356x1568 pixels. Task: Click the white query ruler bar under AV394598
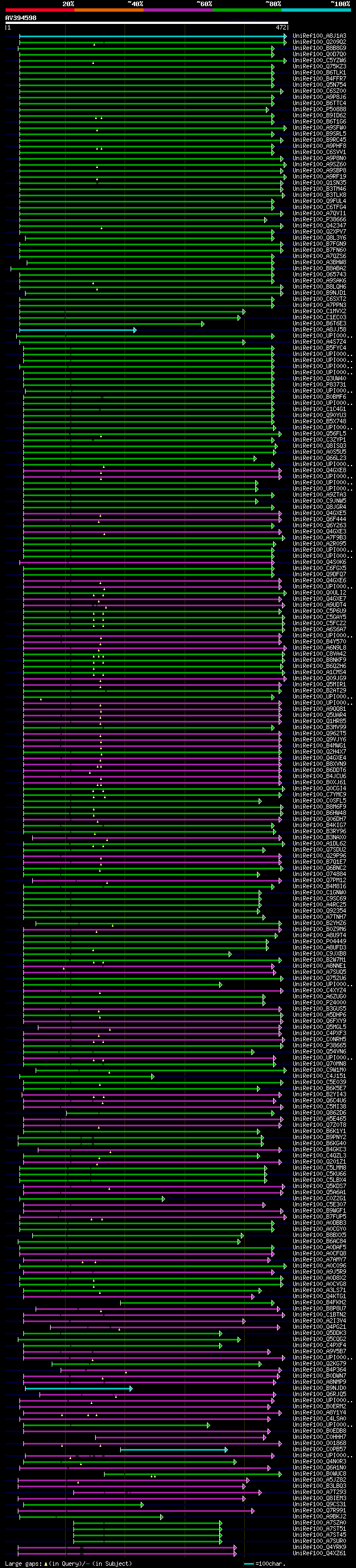(147, 23)
